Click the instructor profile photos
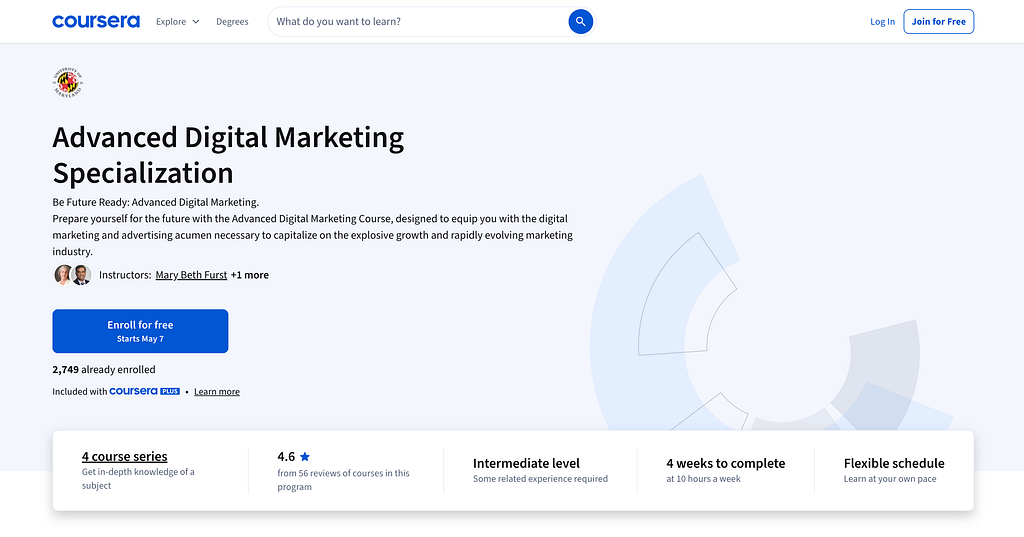Image resolution: width=1024 pixels, height=537 pixels. pos(72,275)
